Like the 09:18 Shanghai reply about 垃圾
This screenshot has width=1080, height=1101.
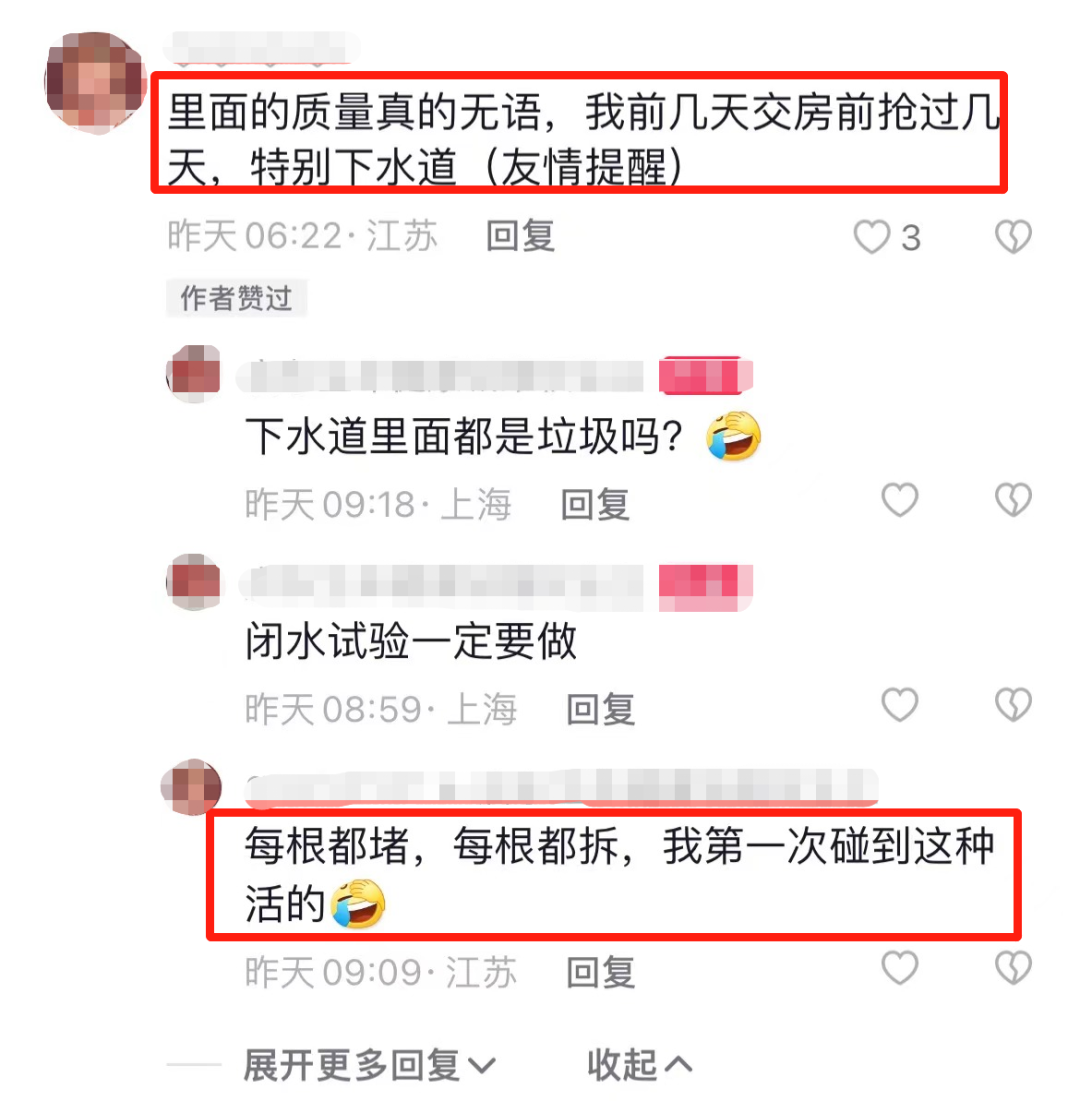click(x=900, y=500)
